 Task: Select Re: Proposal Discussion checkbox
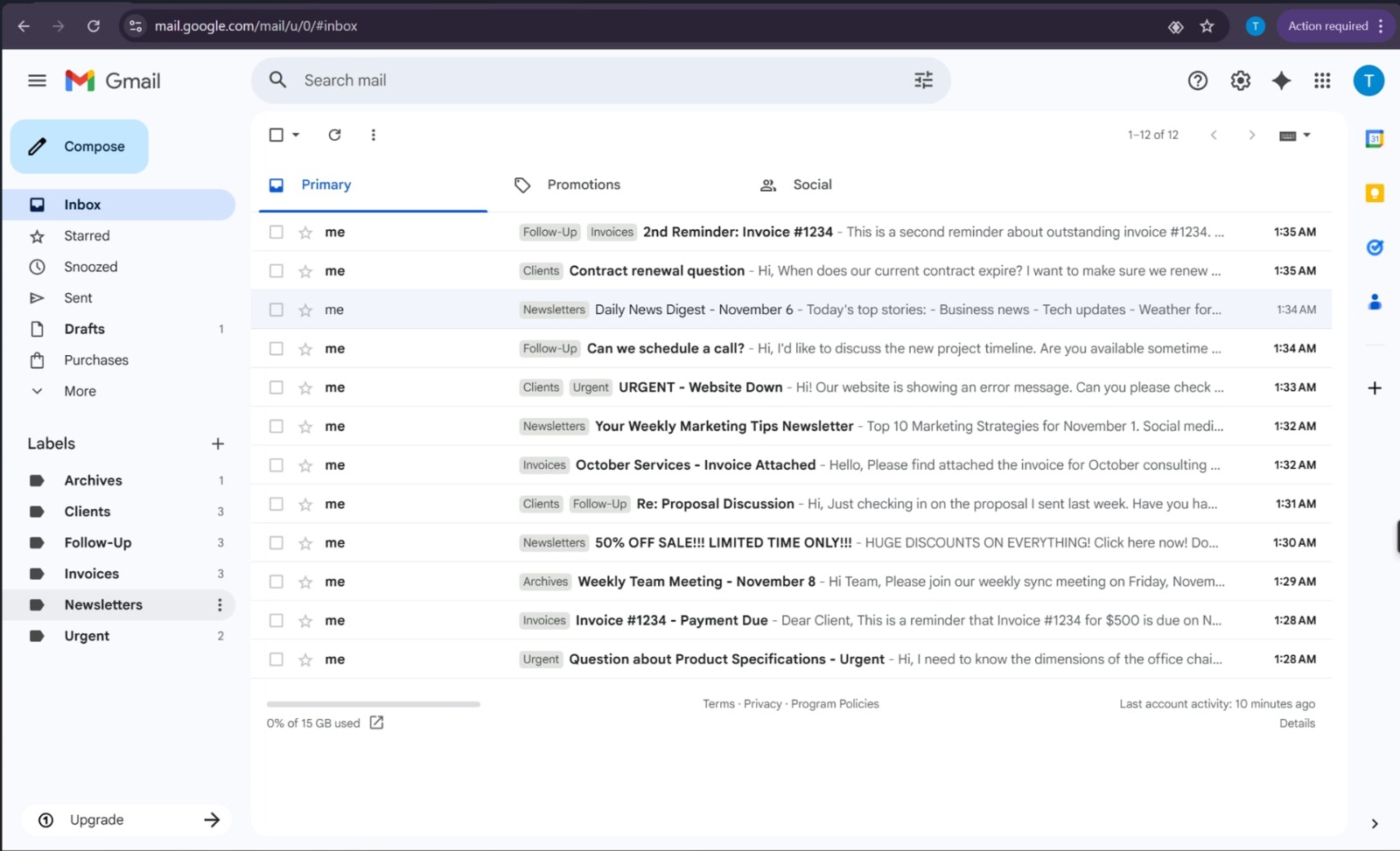point(276,504)
